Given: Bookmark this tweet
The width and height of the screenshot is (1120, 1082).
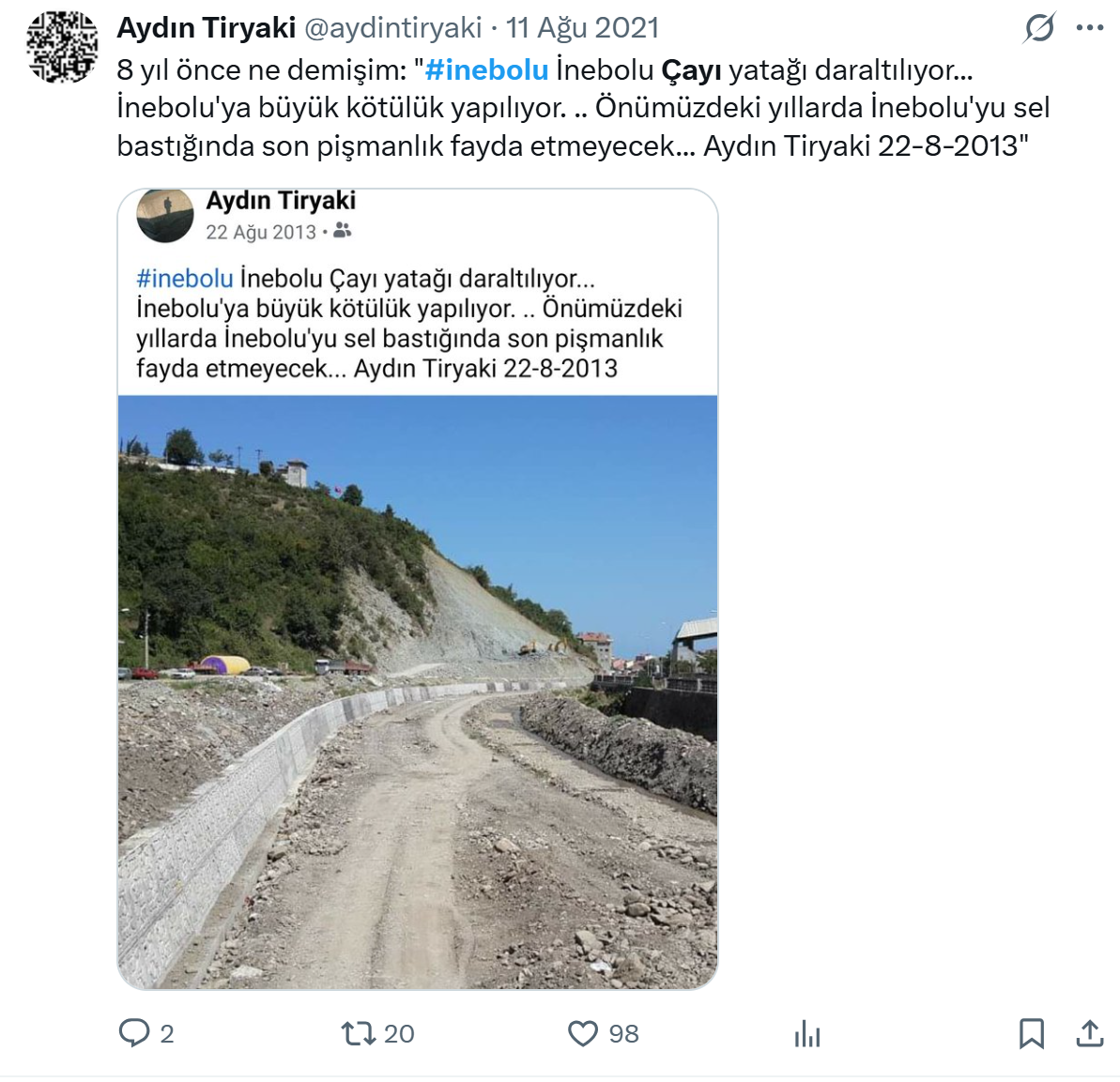Looking at the screenshot, I should tap(1032, 1033).
